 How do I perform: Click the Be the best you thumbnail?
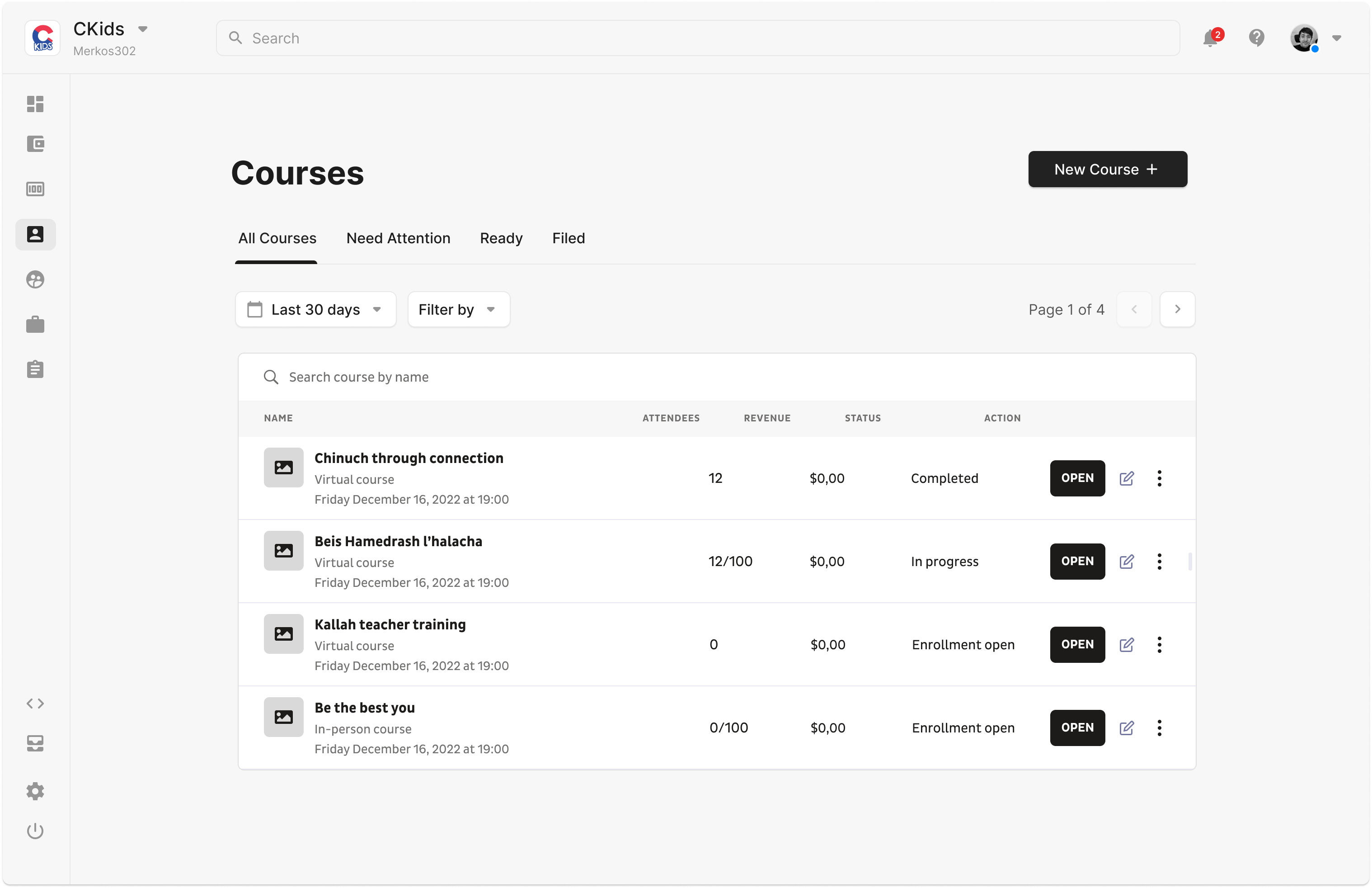point(283,717)
